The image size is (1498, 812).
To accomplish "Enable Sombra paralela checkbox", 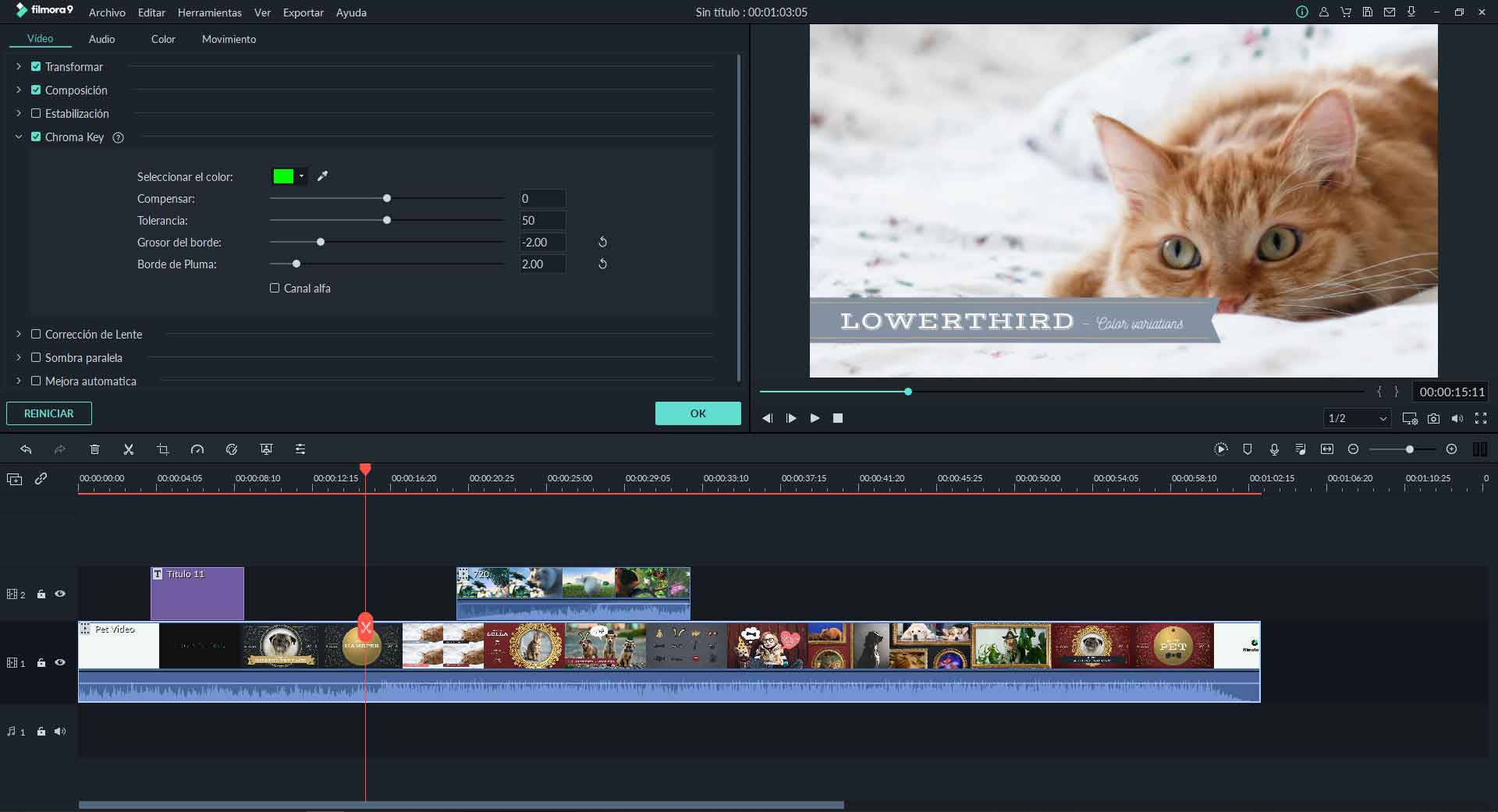I will pos(36,358).
